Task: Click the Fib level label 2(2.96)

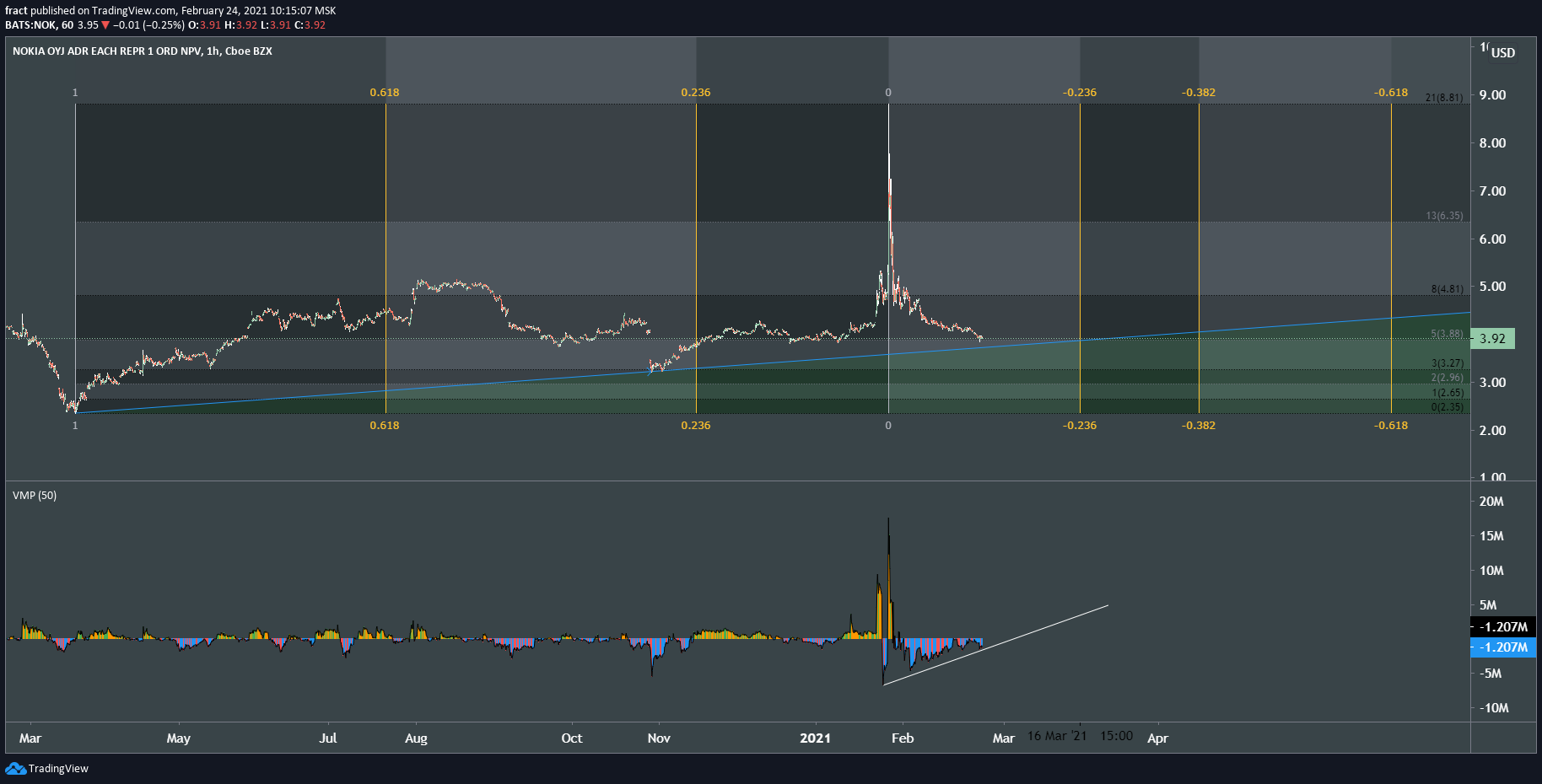Action: click(x=1447, y=378)
